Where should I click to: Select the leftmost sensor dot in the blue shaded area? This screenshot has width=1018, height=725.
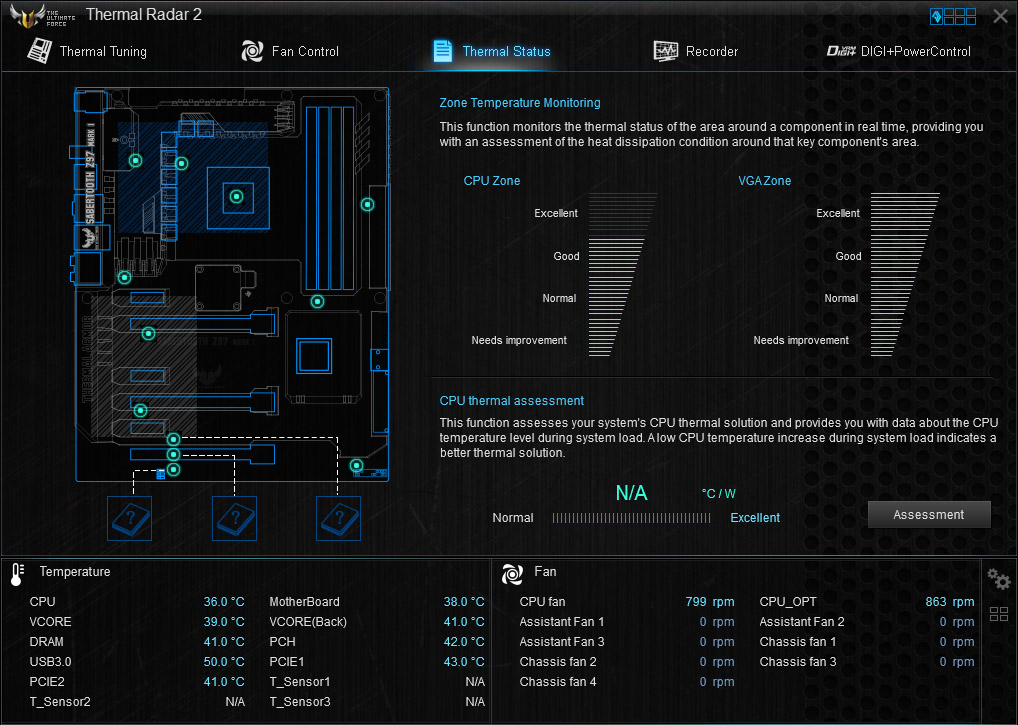(x=136, y=160)
